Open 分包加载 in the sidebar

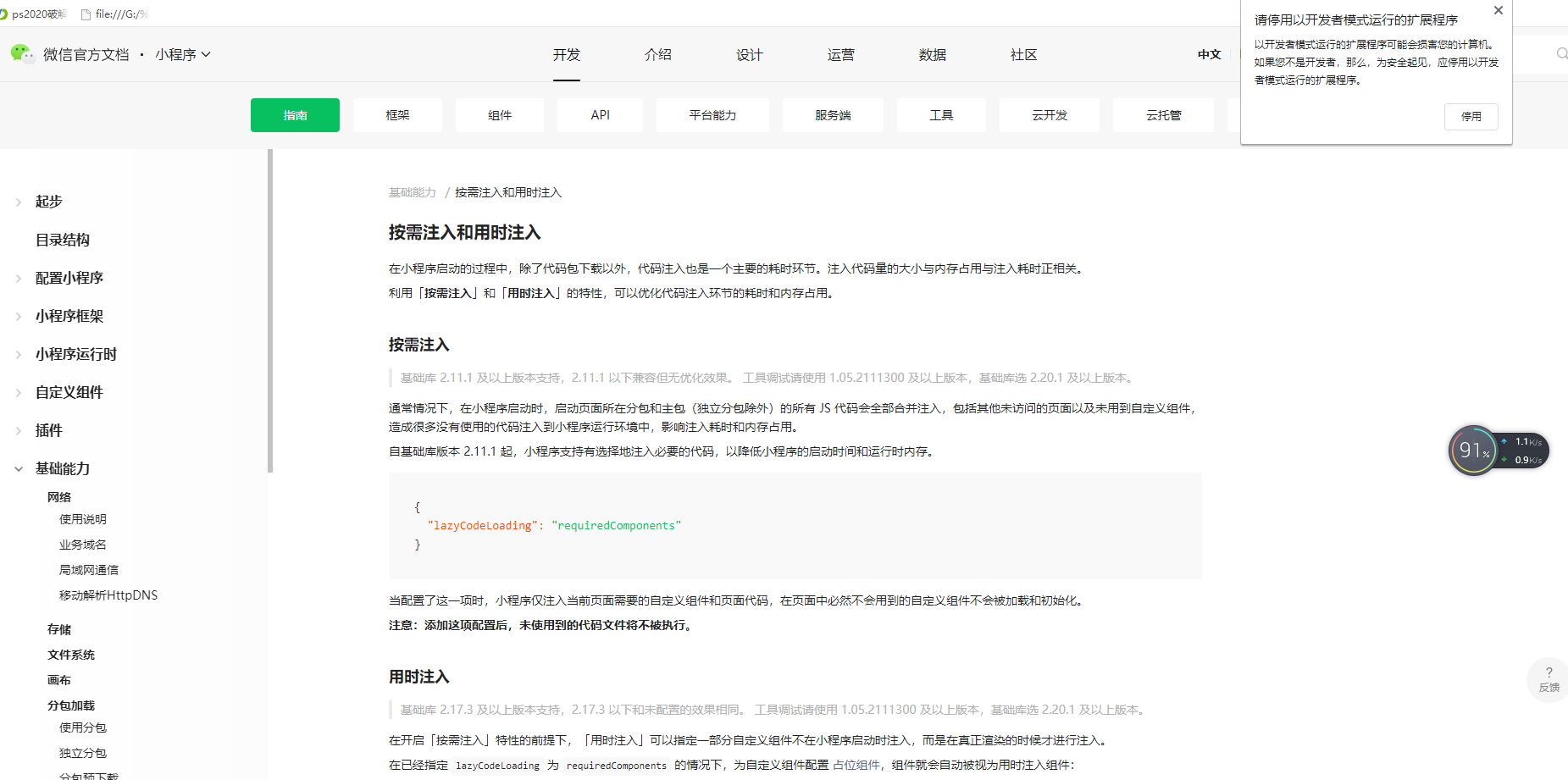[71, 705]
